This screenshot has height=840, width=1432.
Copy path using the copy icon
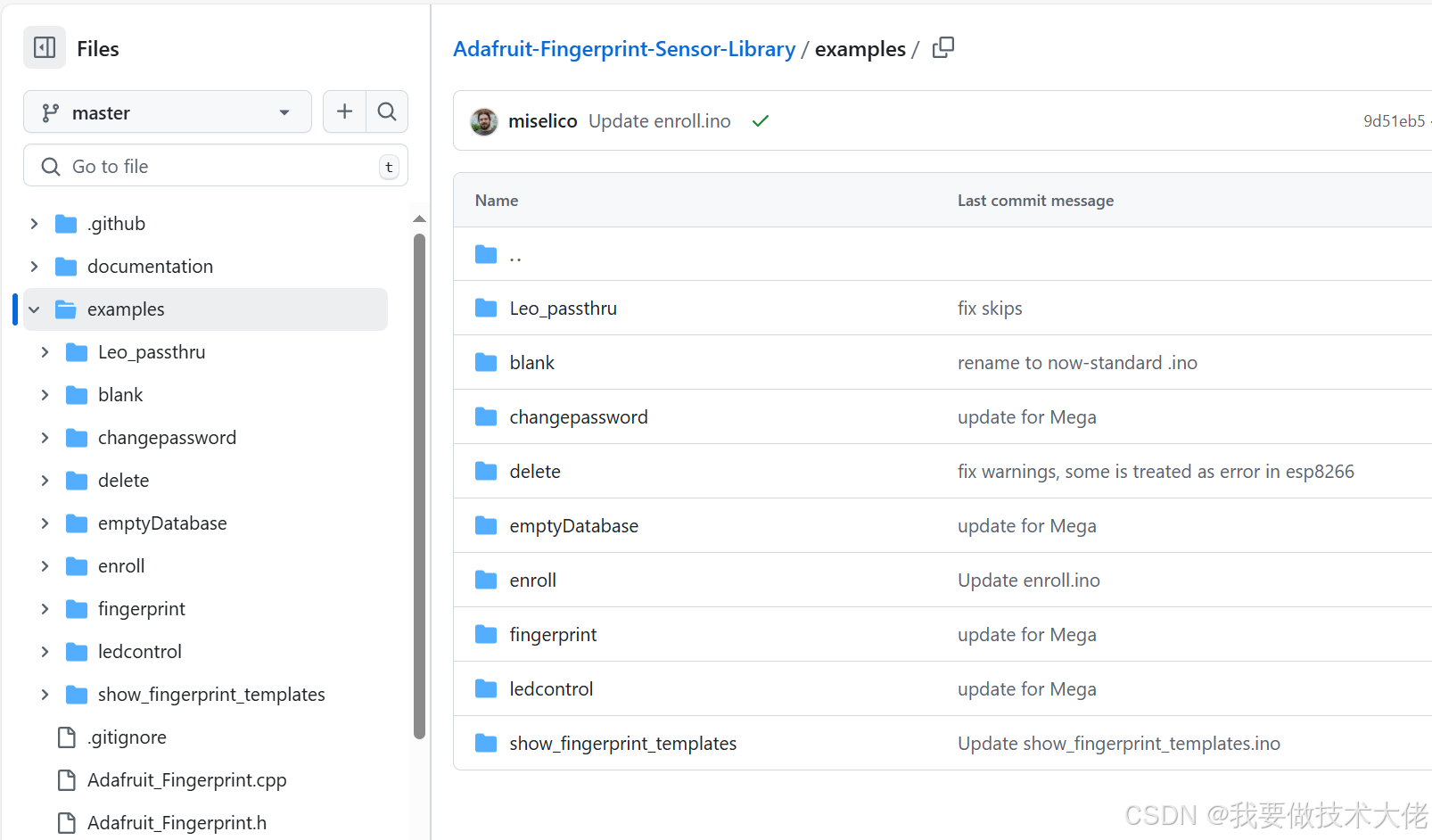[943, 47]
